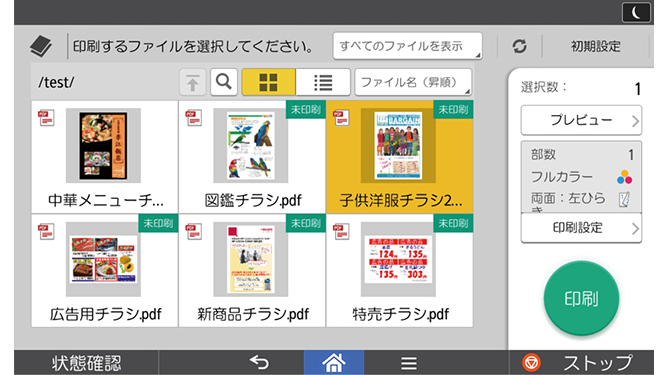This screenshot has width=668, height=375.
Task: Click the 特売チラシ.pdf file name
Action: [x=400, y=314]
